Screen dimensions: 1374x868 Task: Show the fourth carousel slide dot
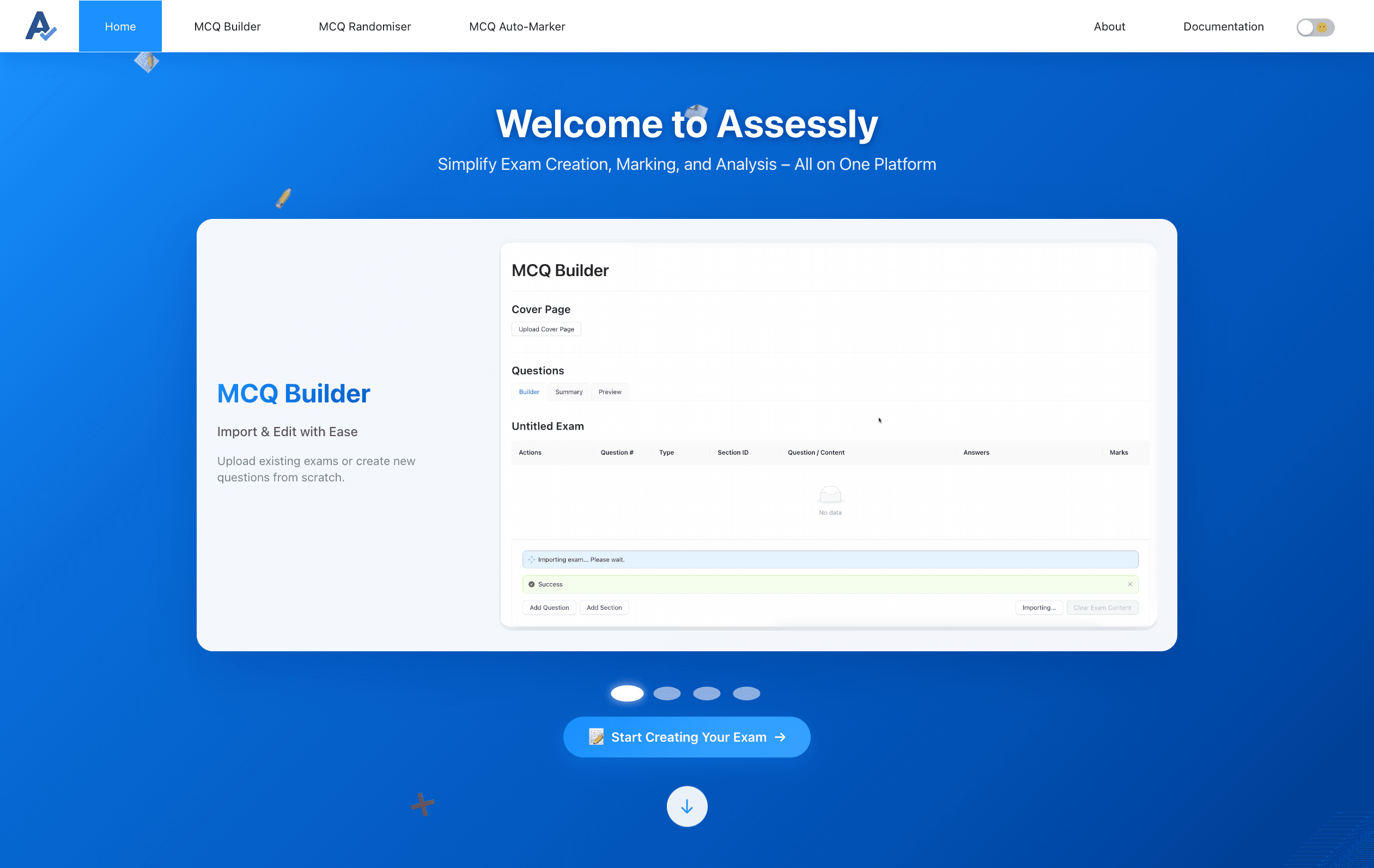tap(746, 693)
